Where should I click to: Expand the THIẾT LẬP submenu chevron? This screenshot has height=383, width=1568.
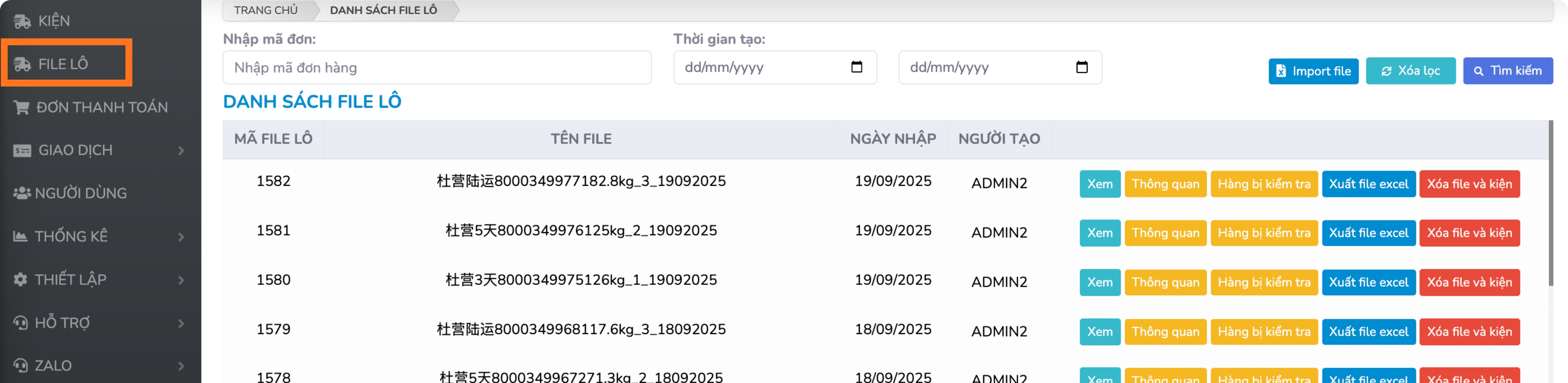[x=181, y=280]
